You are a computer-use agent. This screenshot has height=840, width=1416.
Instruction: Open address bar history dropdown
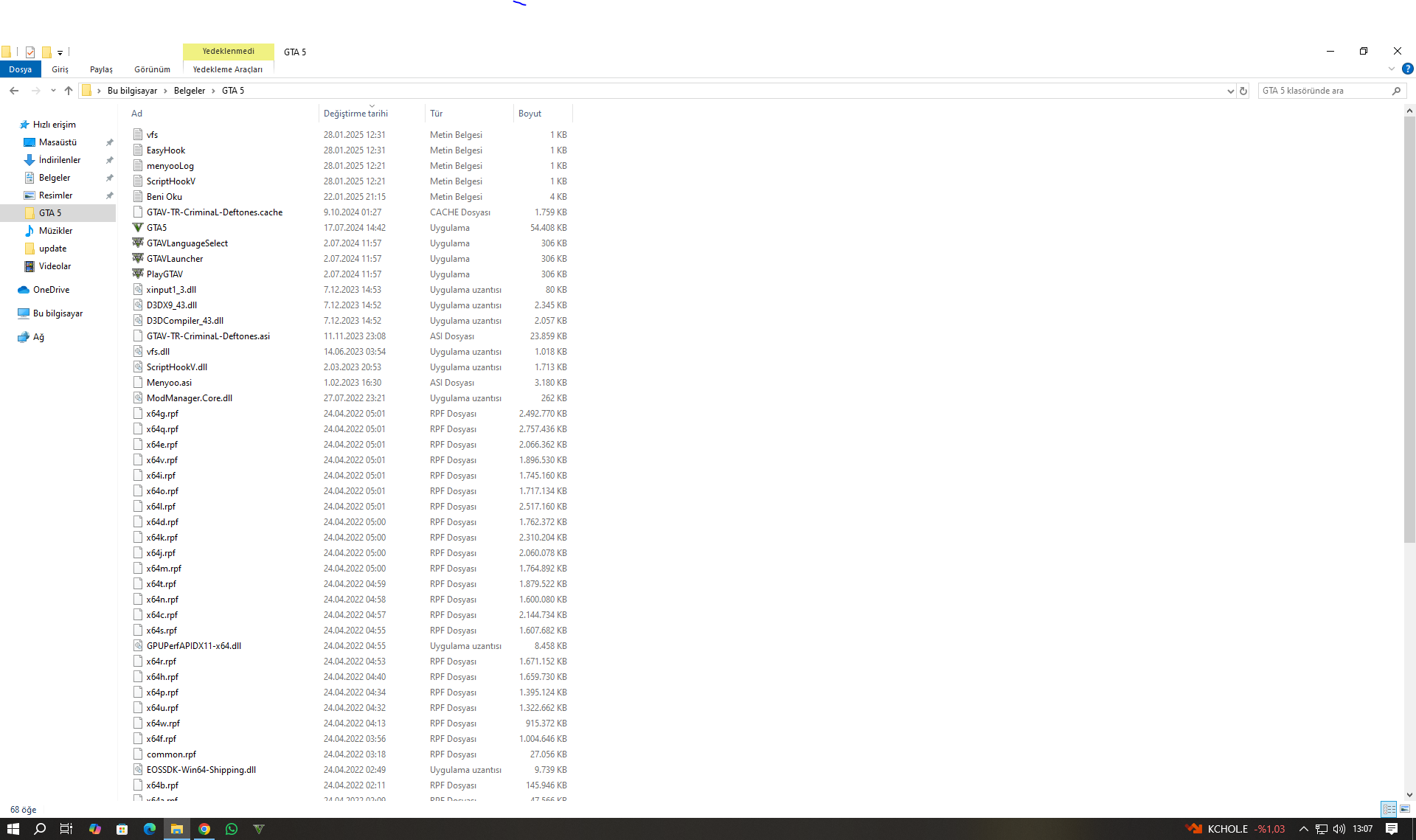1230,91
